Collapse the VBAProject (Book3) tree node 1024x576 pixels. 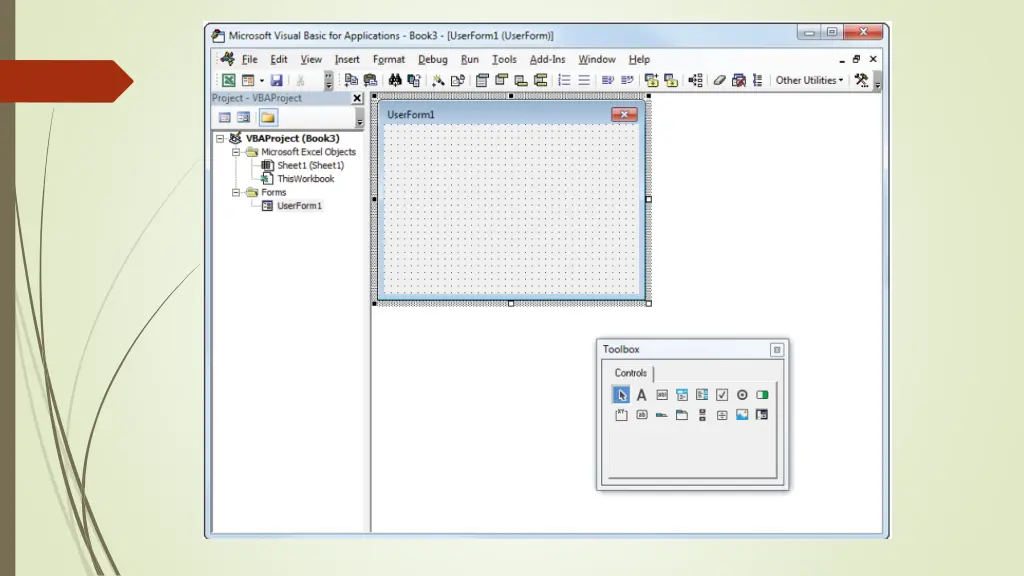(220, 138)
